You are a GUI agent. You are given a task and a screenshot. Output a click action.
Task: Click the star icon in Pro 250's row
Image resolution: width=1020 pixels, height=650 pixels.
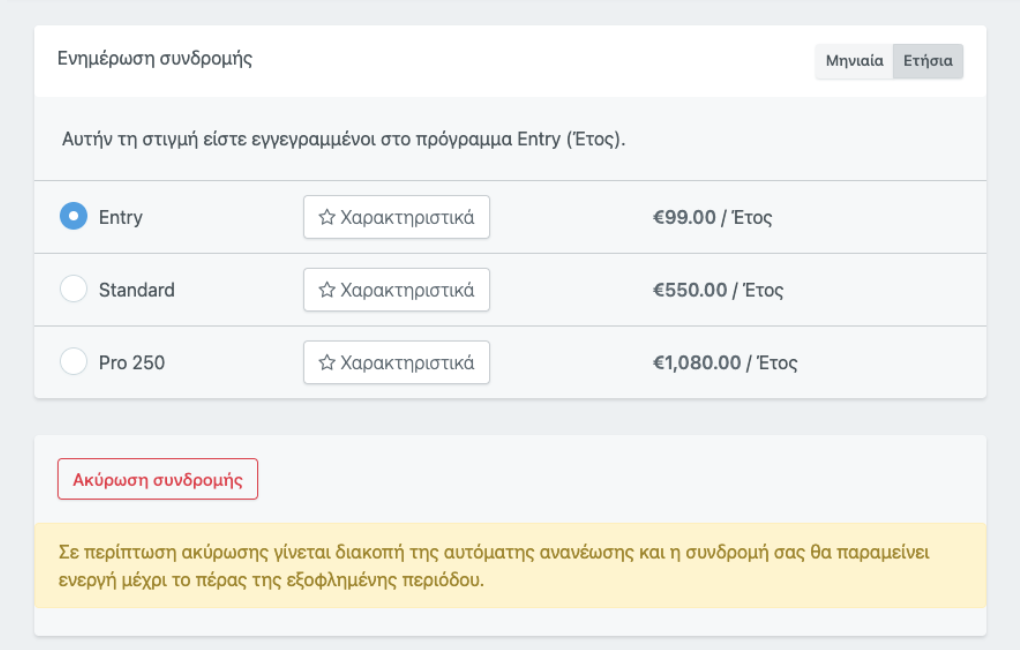(326, 362)
